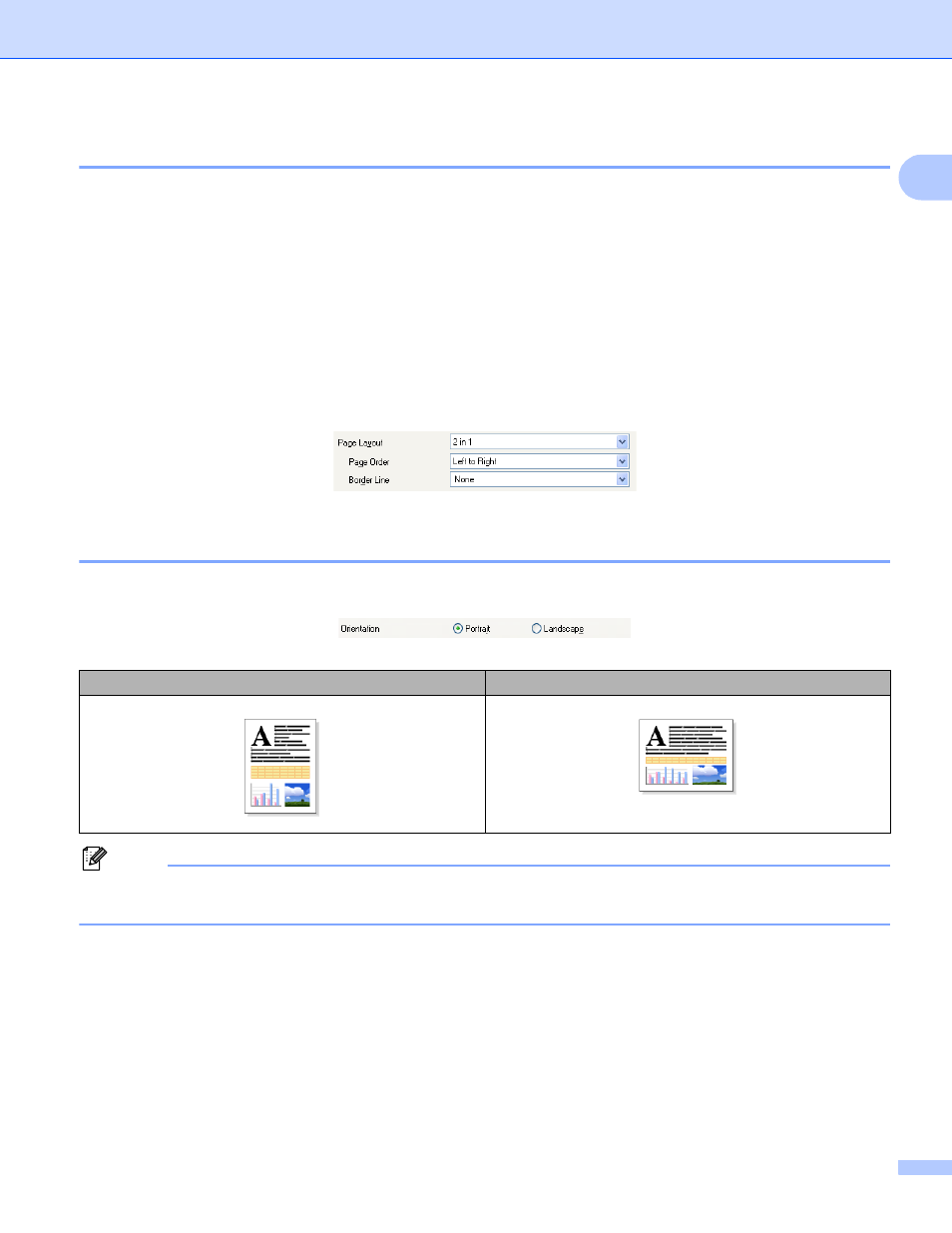The width and height of the screenshot is (952, 1233).
Task: Open the Border Line dropdown showing None
Action: [539, 479]
